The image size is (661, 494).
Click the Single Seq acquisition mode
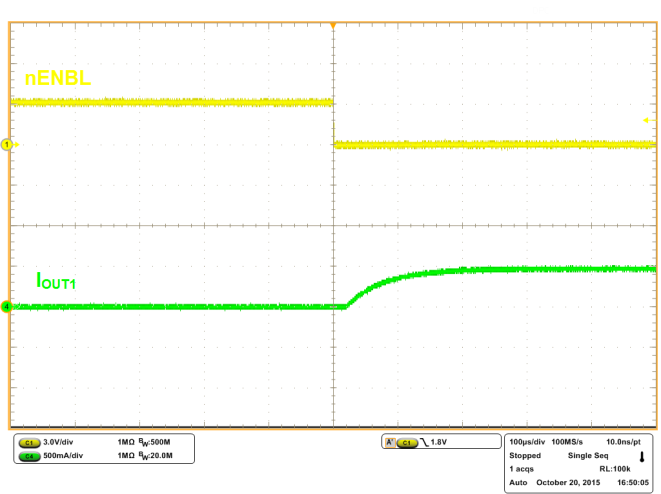coord(593,454)
